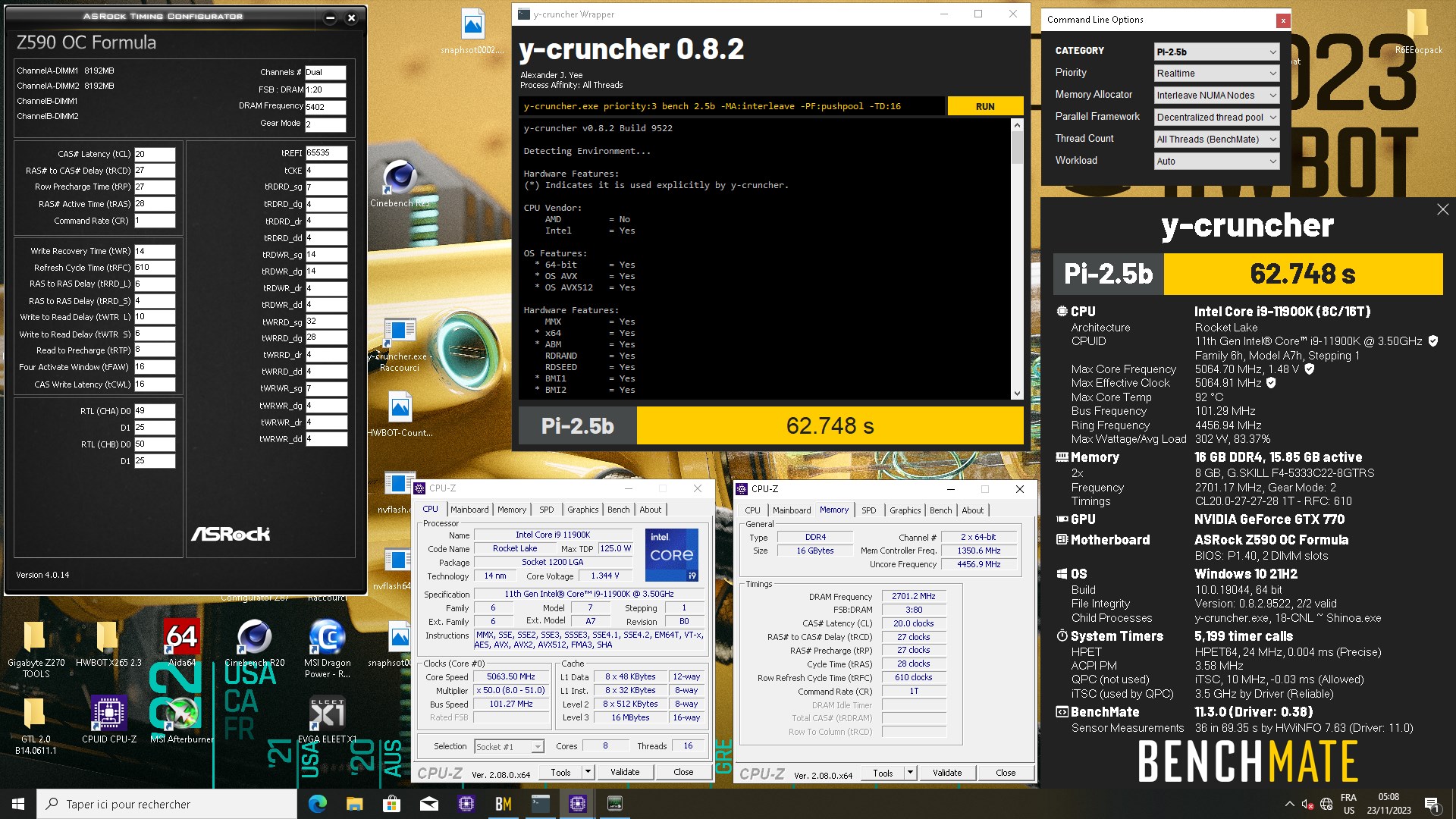Viewport: 1456px width, 819px height.
Task: Open the Mail app from the taskbar
Action: coord(428,804)
